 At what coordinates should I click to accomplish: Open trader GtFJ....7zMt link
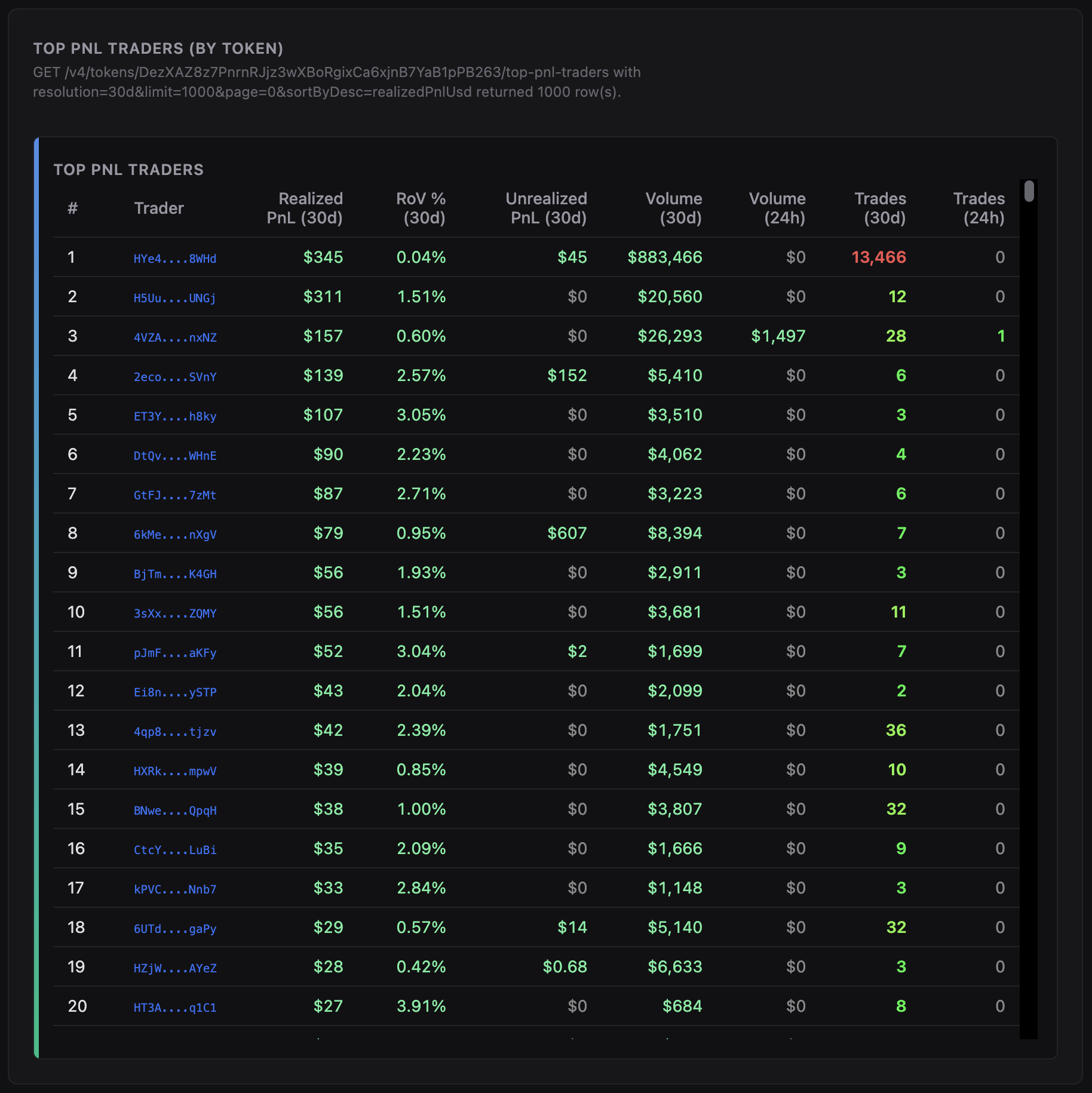pos(175,495)
